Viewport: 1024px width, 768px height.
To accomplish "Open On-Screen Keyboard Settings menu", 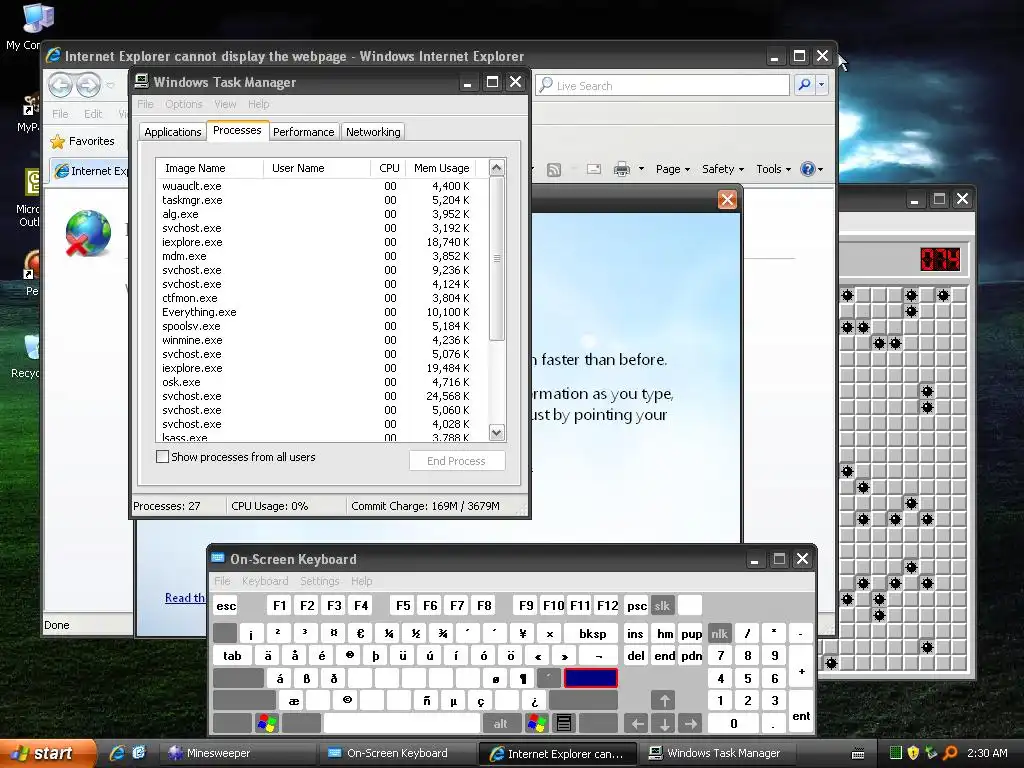I will [x=319, y=581].
